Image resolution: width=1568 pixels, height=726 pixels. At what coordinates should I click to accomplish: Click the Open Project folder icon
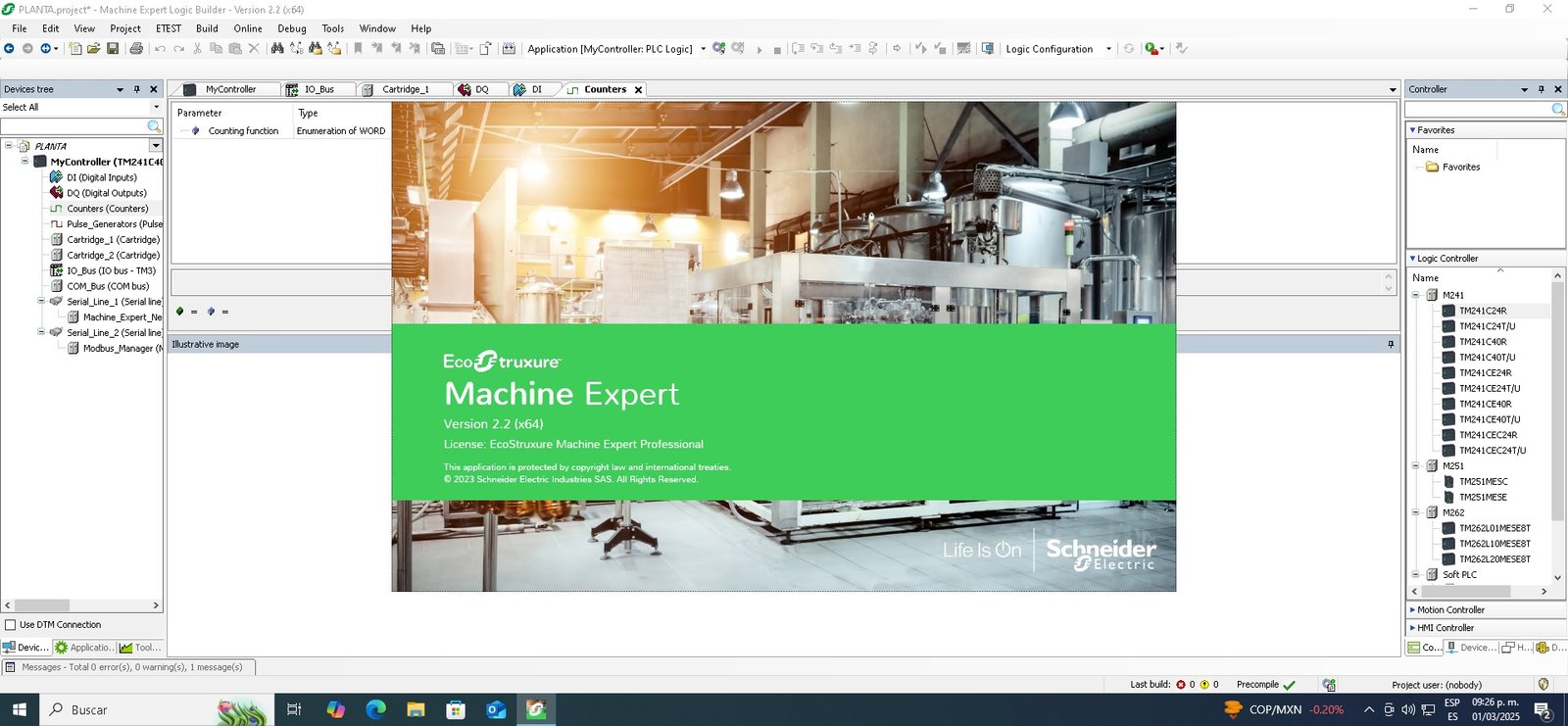93,48
